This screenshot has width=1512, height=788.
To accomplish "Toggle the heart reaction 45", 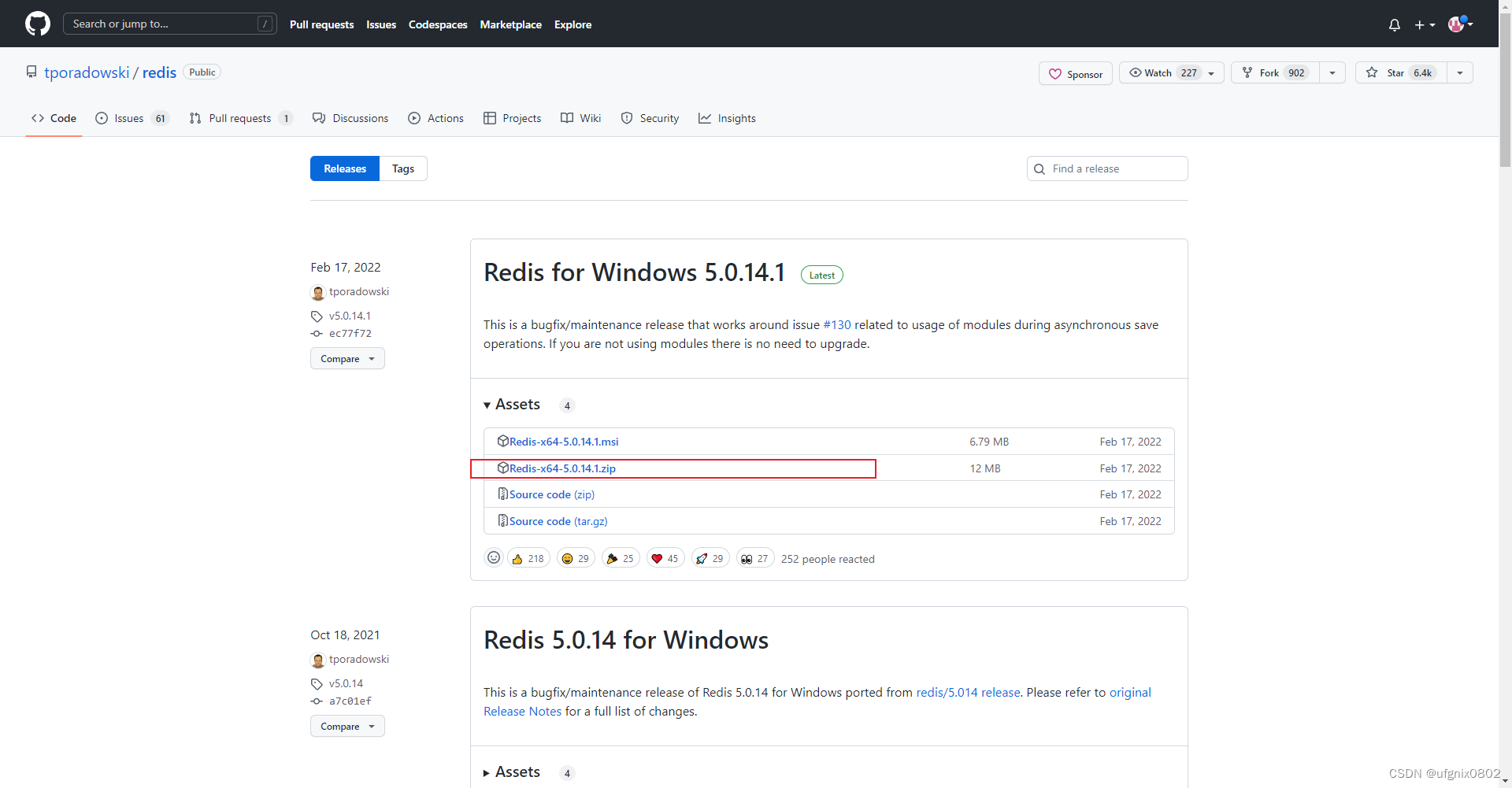I will coord(665,558).
